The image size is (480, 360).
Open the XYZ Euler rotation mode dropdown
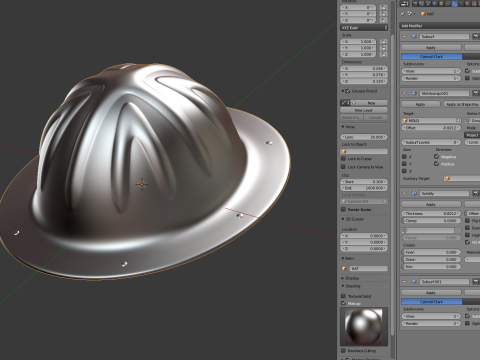click(x=364, y=28)
